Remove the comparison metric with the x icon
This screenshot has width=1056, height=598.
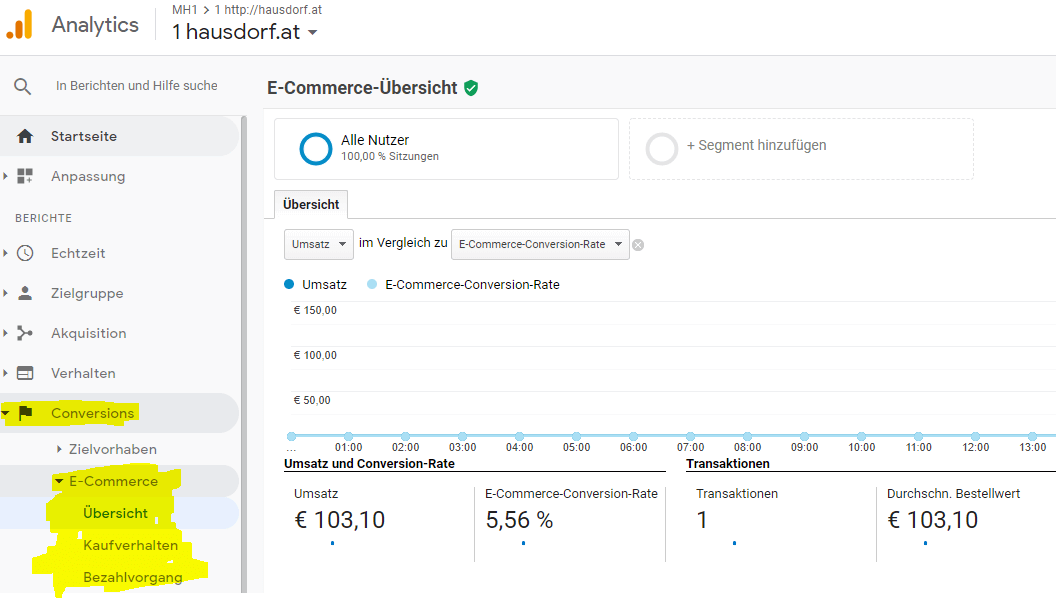(x=638, y=245)
